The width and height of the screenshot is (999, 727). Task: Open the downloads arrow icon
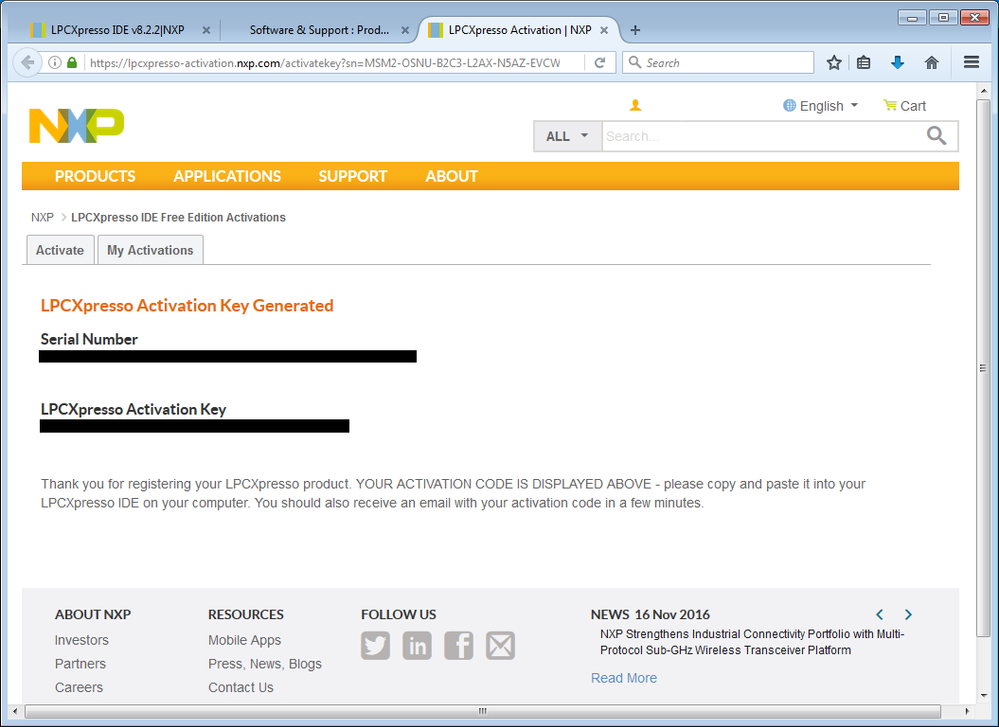[x=898, y=62]
